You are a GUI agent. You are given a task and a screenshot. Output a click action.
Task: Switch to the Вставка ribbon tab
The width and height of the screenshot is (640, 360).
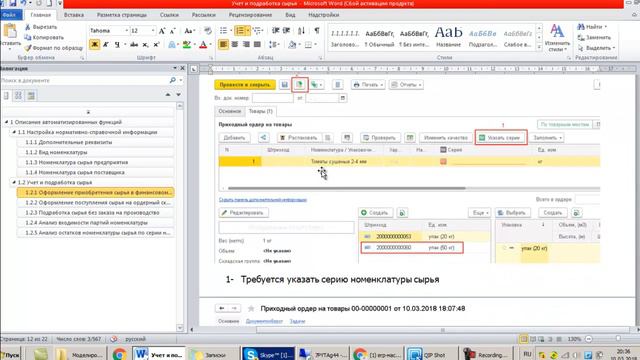coord(74,15)
